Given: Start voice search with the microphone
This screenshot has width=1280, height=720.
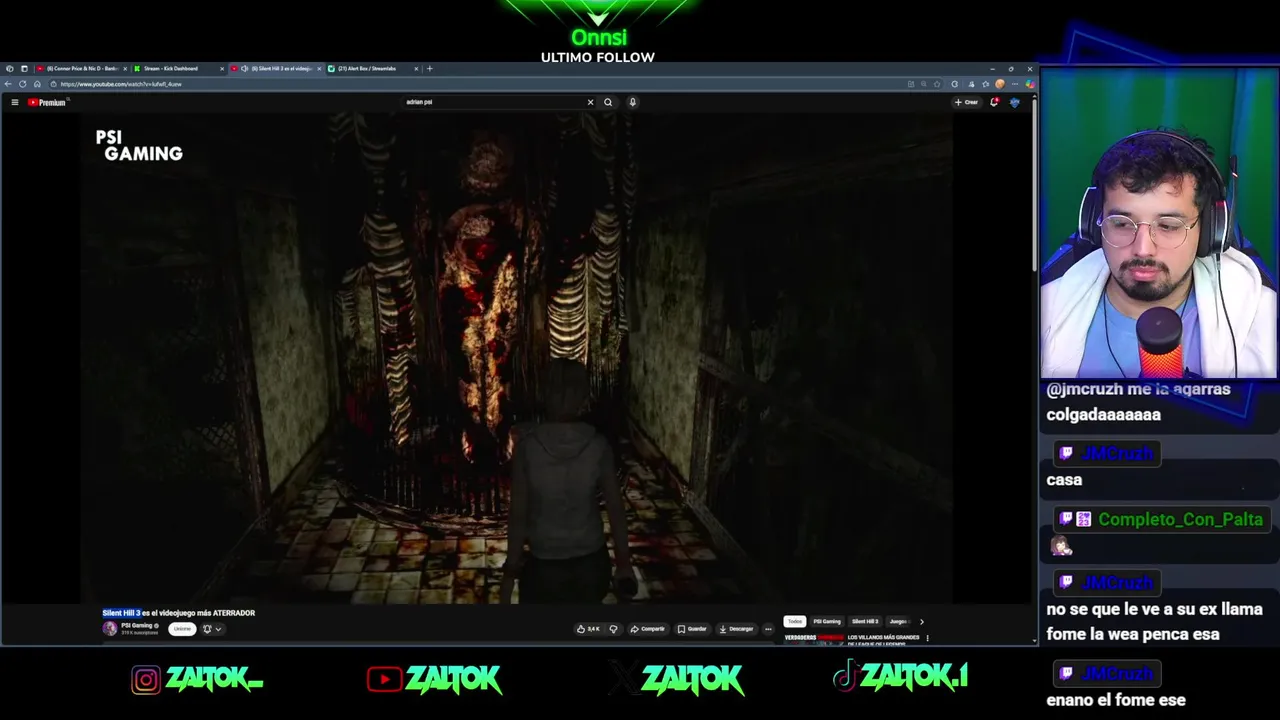Looking at the screenshot, I should (632, 102).
